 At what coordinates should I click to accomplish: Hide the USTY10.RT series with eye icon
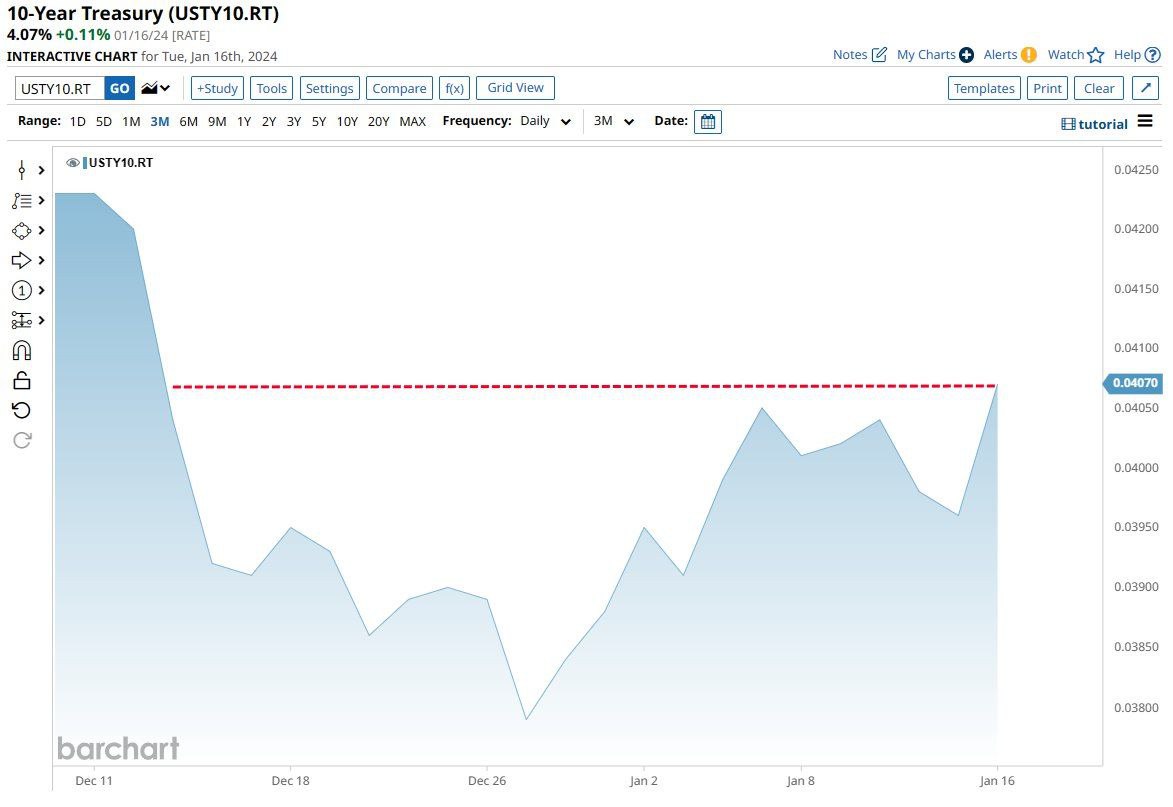coord(72,162)
